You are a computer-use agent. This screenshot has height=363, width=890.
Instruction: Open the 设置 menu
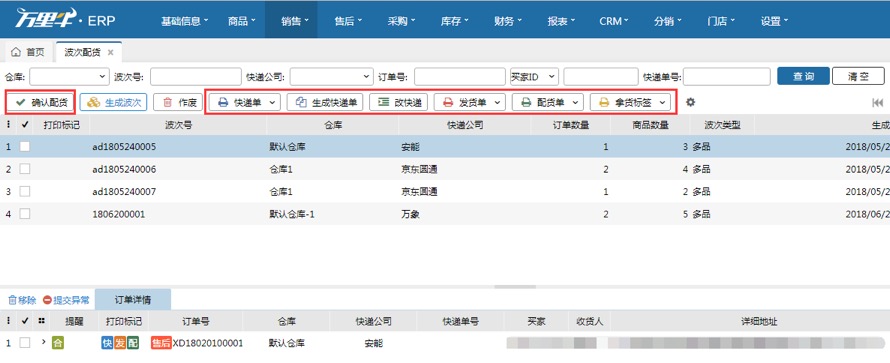(x=774, y=21)
